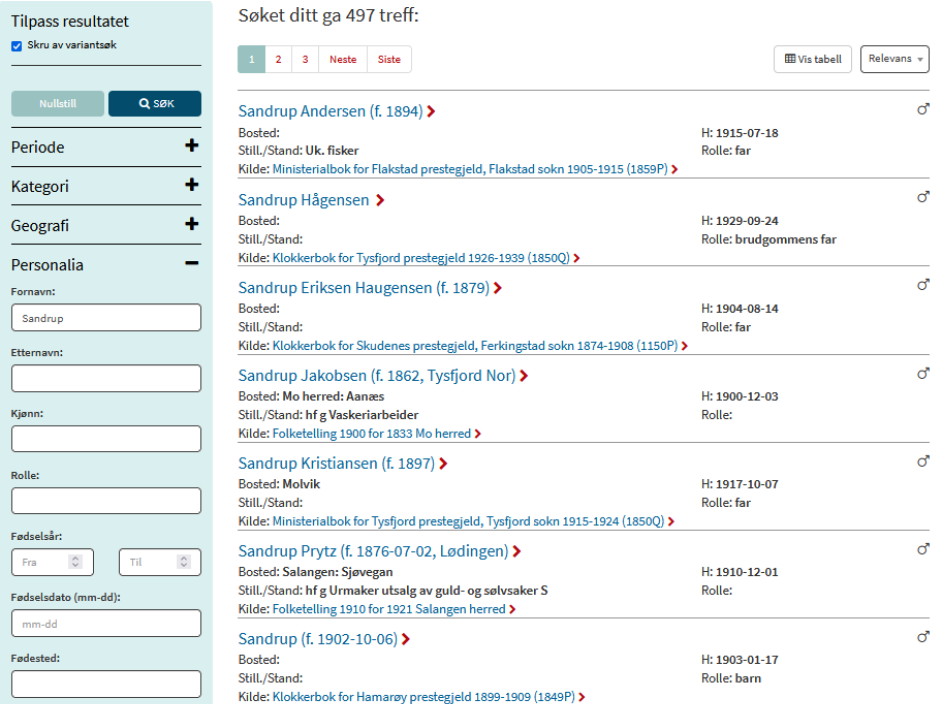This screenshot has height=704, width=941.
Task: Go to results page 2
Action: click(278, 59)
